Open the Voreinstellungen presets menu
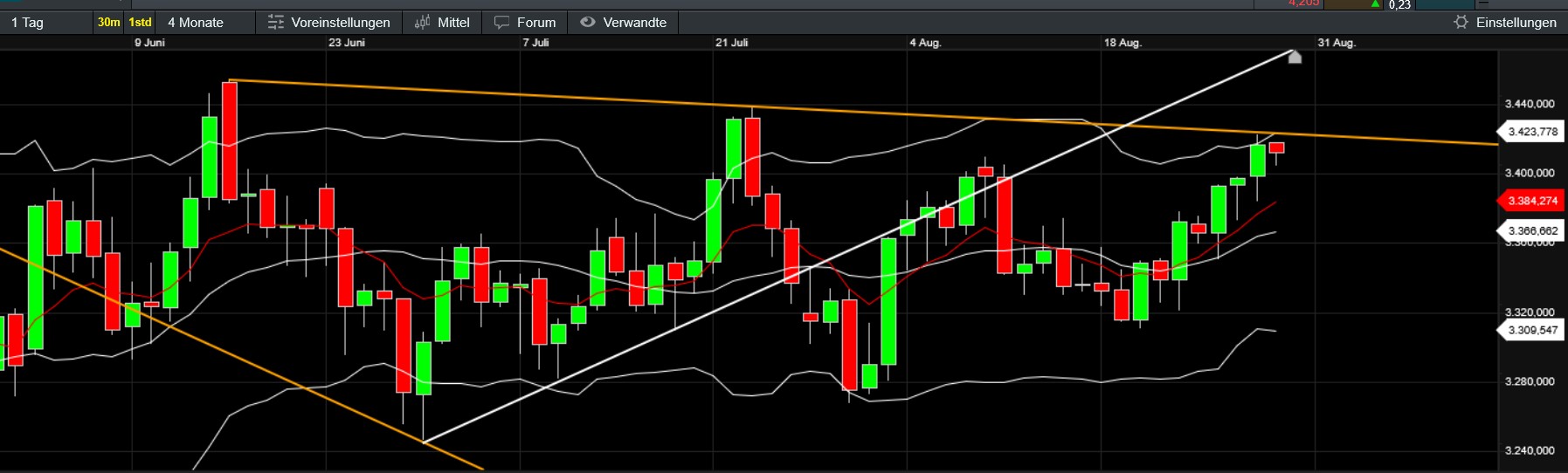This screenshot has height=473, width=1568. (328, 23)
